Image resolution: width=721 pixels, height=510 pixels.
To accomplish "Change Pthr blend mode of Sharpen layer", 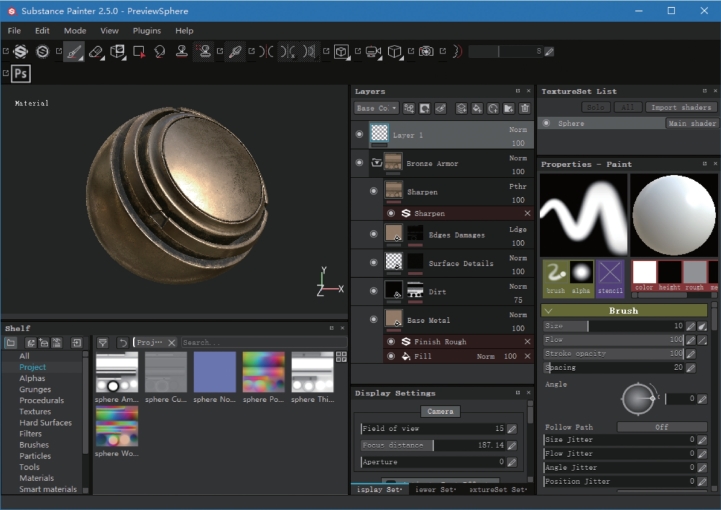I will [x=518, y=187].
